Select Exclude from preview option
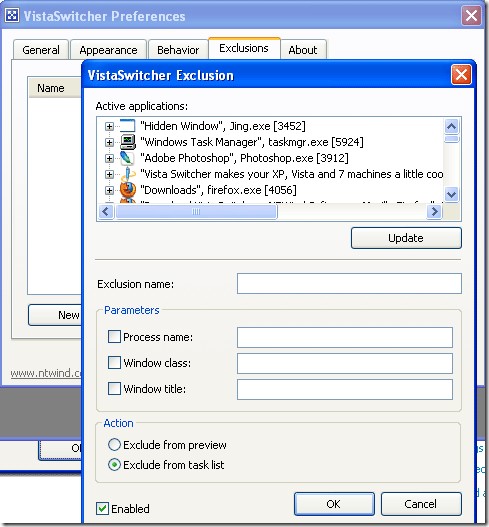Image resolution: width=489 pixels, height=527 pixels. pos(114,445)
